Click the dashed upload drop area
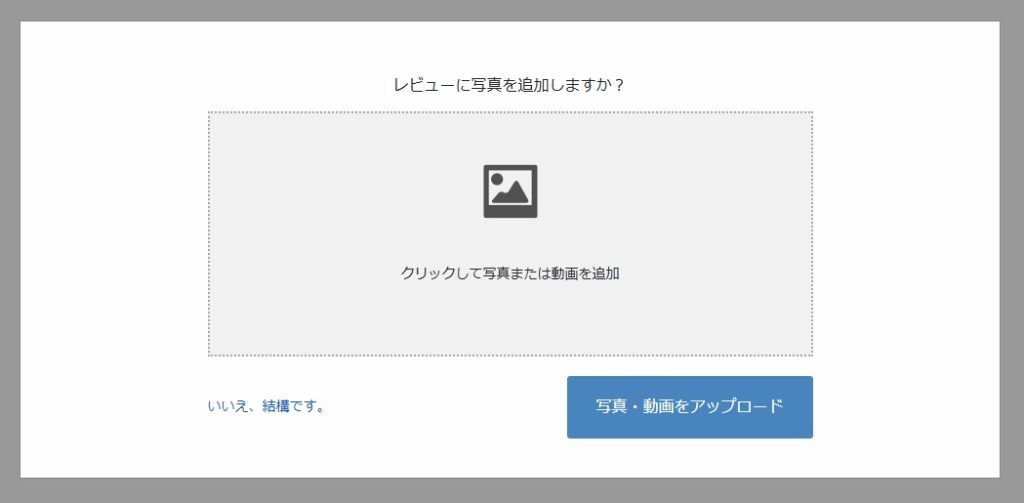 click(x=510, y=234)
